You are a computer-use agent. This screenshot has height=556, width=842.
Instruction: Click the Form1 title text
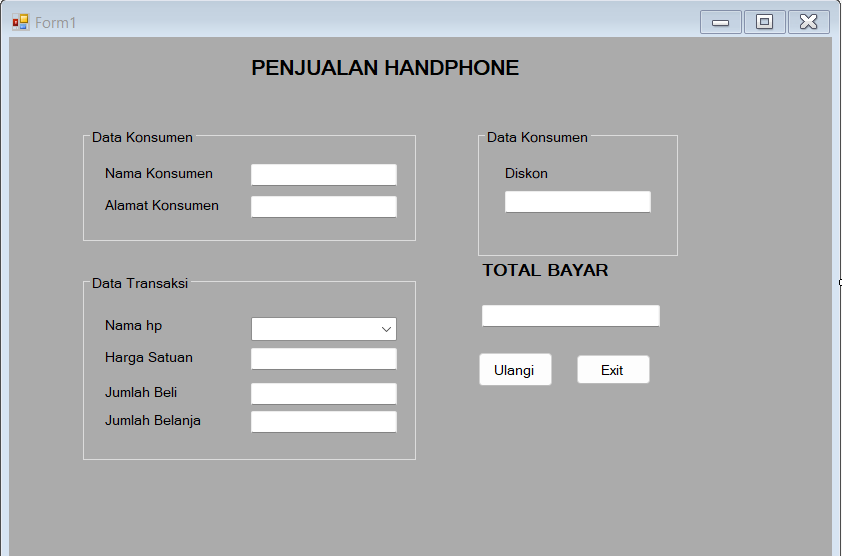56,22
